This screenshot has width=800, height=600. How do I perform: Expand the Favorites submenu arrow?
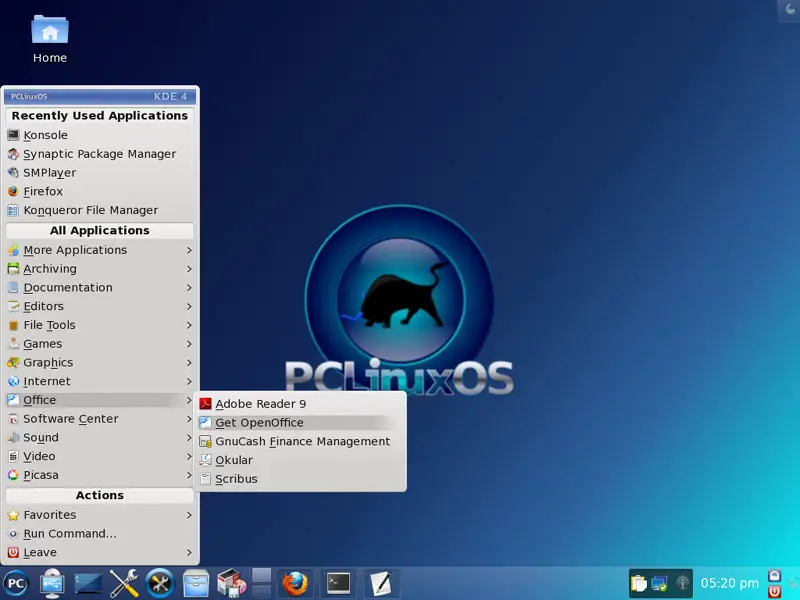pyautogui.click(x=189, y=515)
